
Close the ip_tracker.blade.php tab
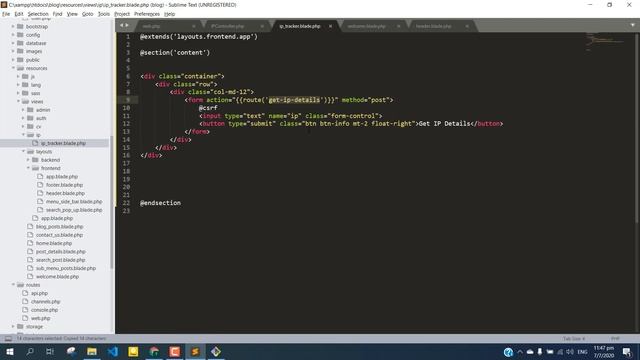(330, 26)
